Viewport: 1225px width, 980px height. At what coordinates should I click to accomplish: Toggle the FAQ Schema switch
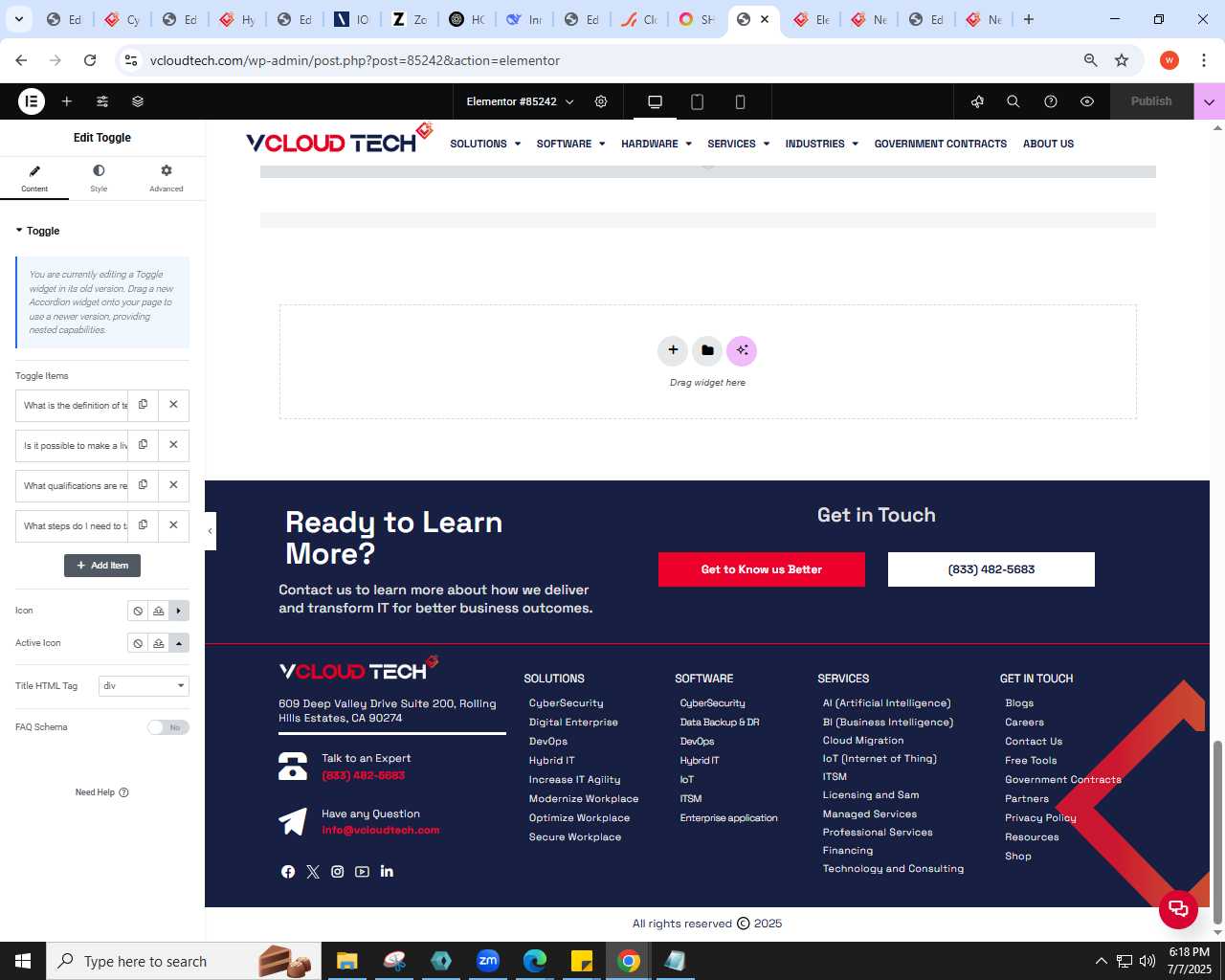pyautogui.click(x=168, y=727)
